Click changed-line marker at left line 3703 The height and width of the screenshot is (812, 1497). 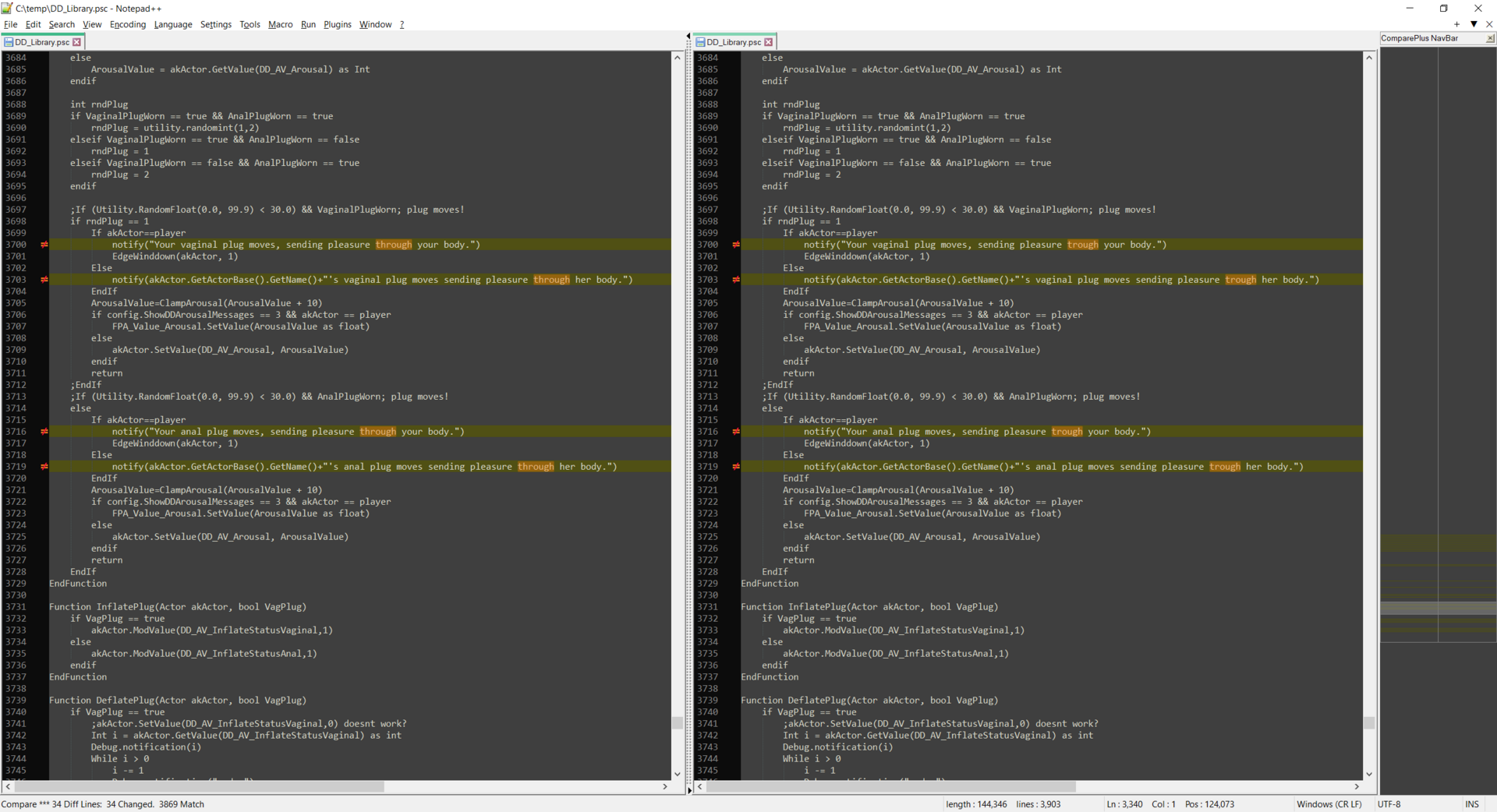point(44,280)
